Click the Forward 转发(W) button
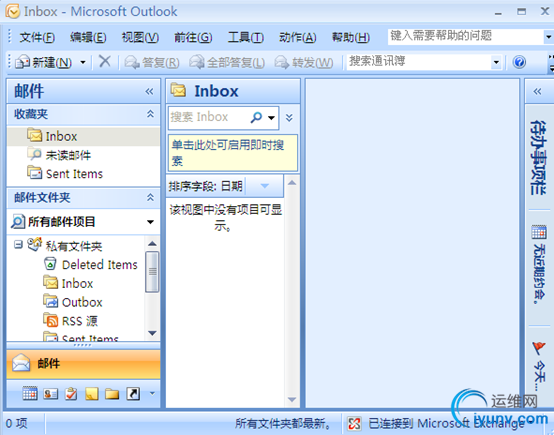 click(304, 63)
